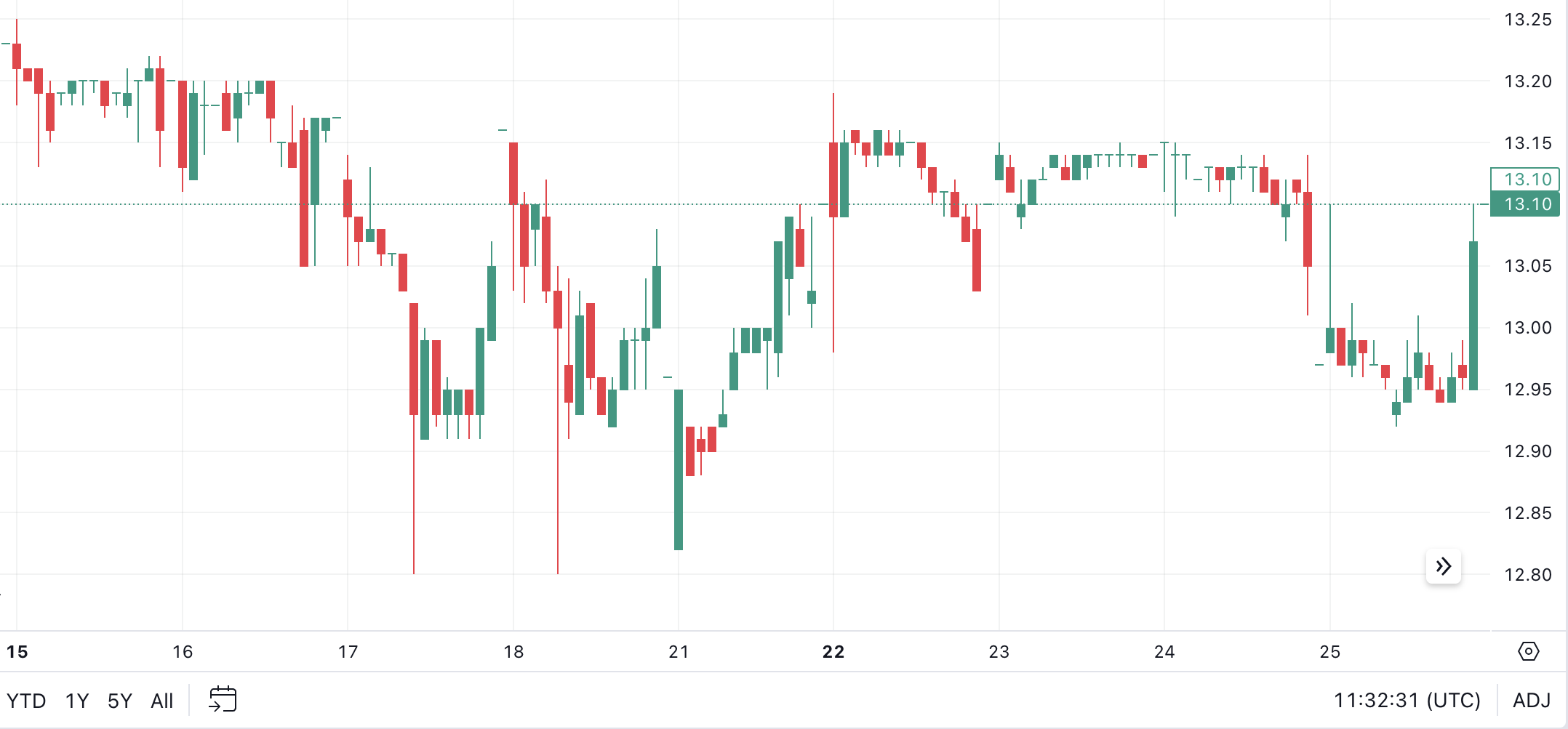This screenshot has height=729, width=1568.
Task: Select the YTD time range
Action: [x=28, y=700]
